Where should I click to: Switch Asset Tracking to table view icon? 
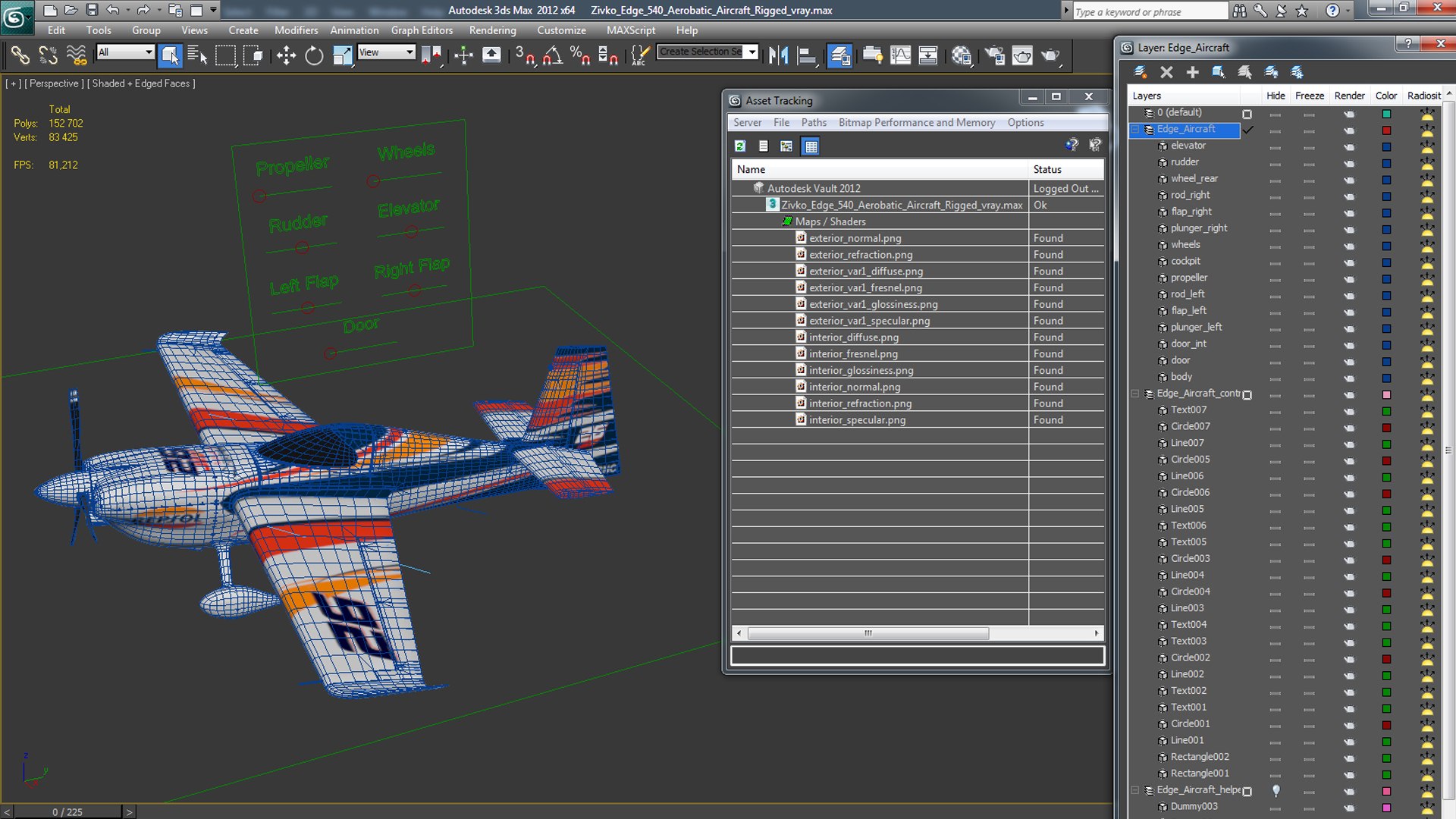811,146
